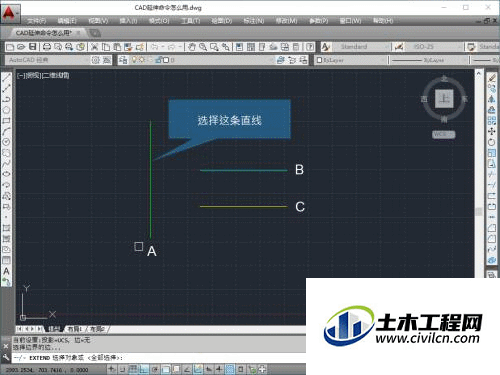Toggle Polar Tracking in status bar

[155, 369]
